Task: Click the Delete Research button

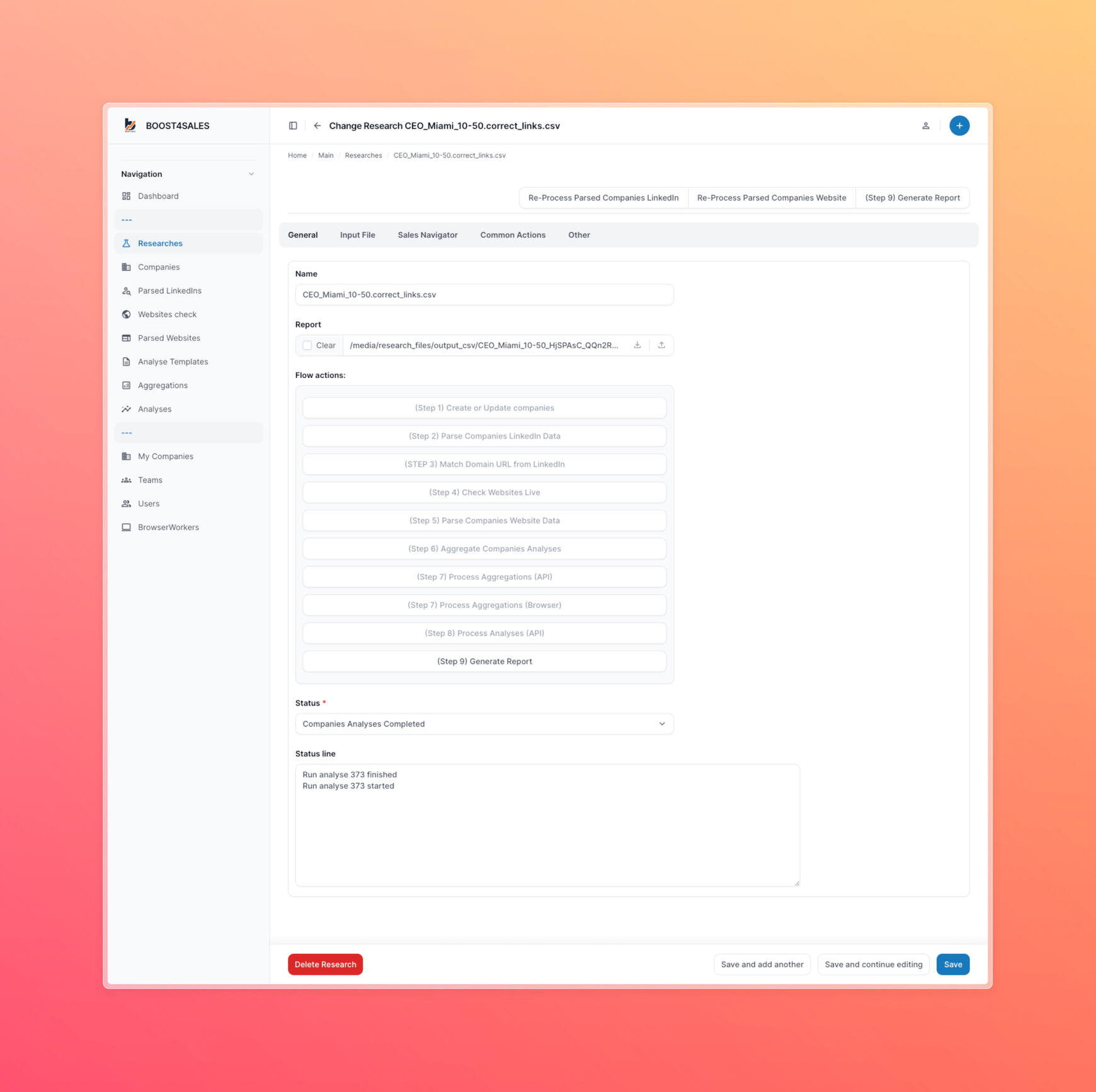Action: 325,964
